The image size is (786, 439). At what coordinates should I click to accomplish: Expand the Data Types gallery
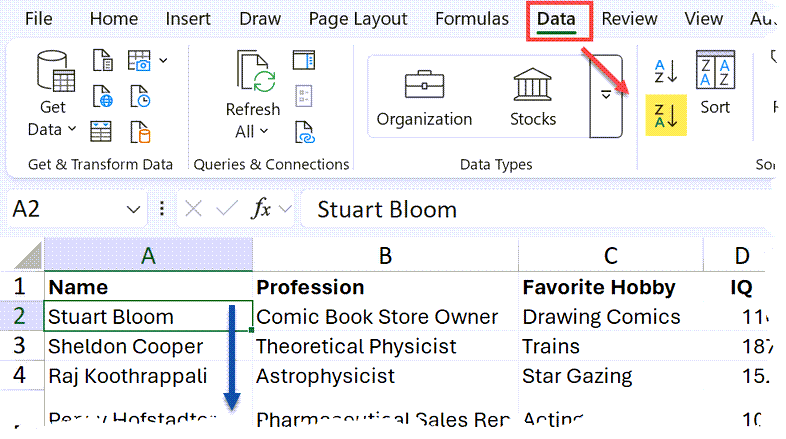coord(606,95)
